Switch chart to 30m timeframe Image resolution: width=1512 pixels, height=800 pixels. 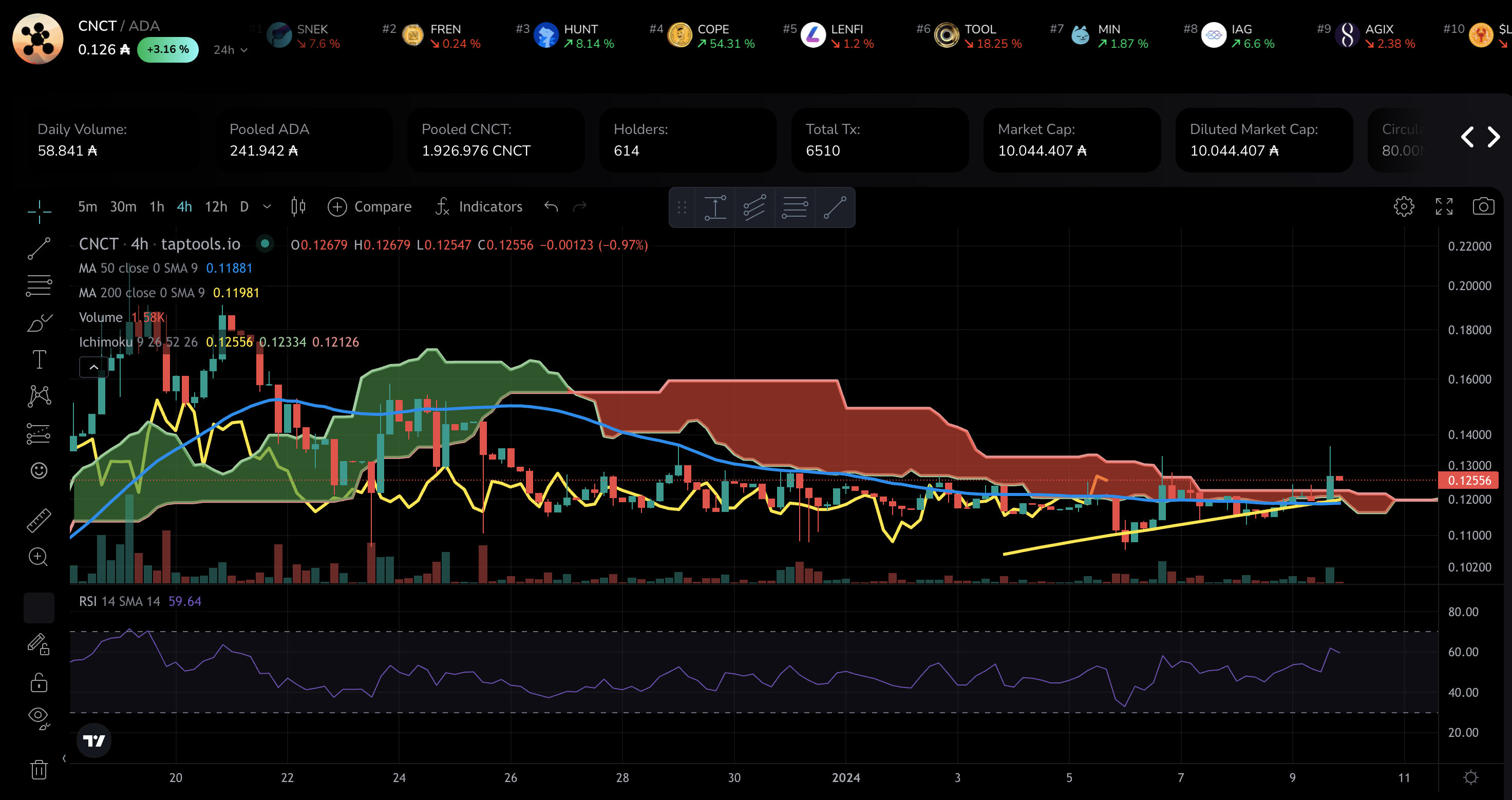pos(123,206)
